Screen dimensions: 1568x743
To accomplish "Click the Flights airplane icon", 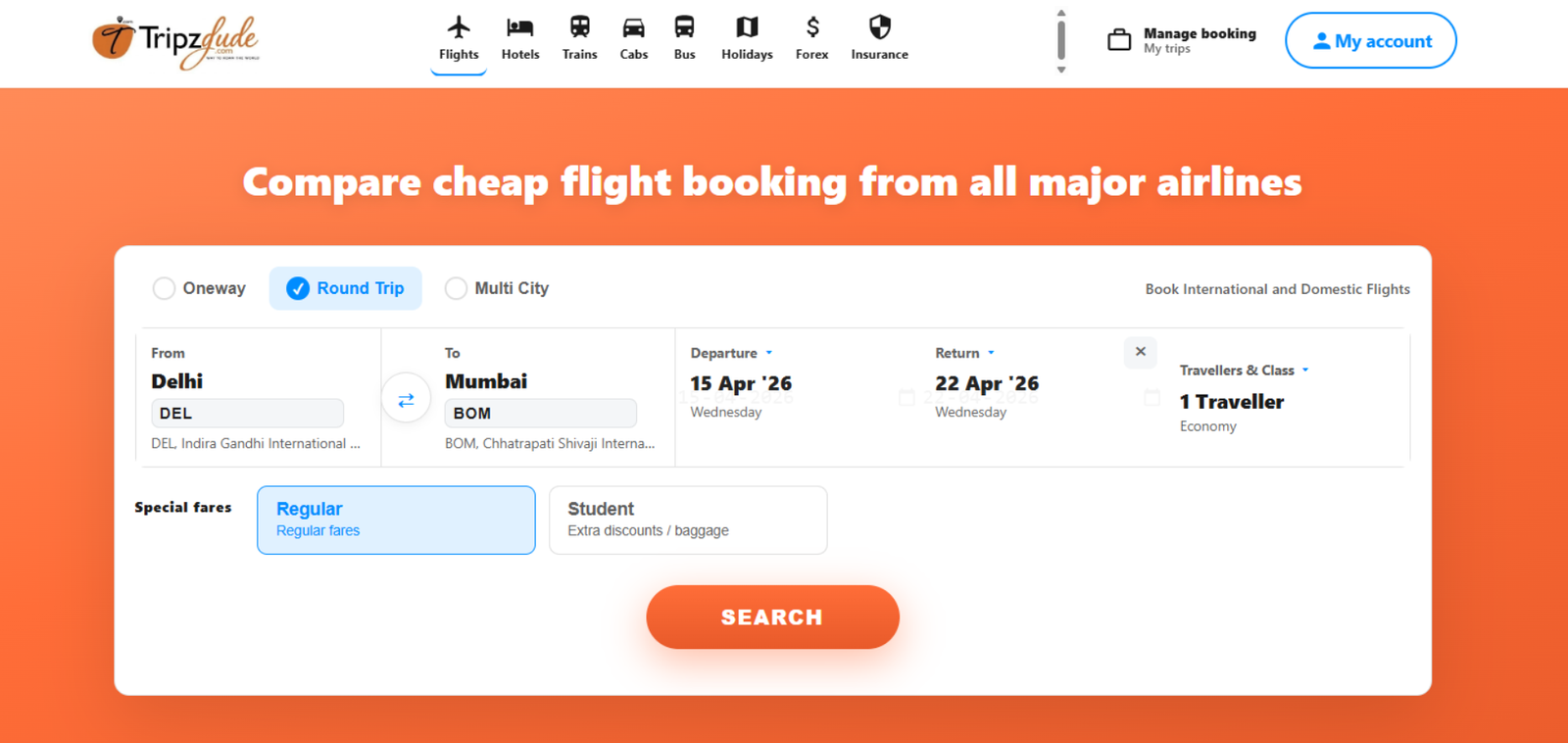I will tap(459, 26).
